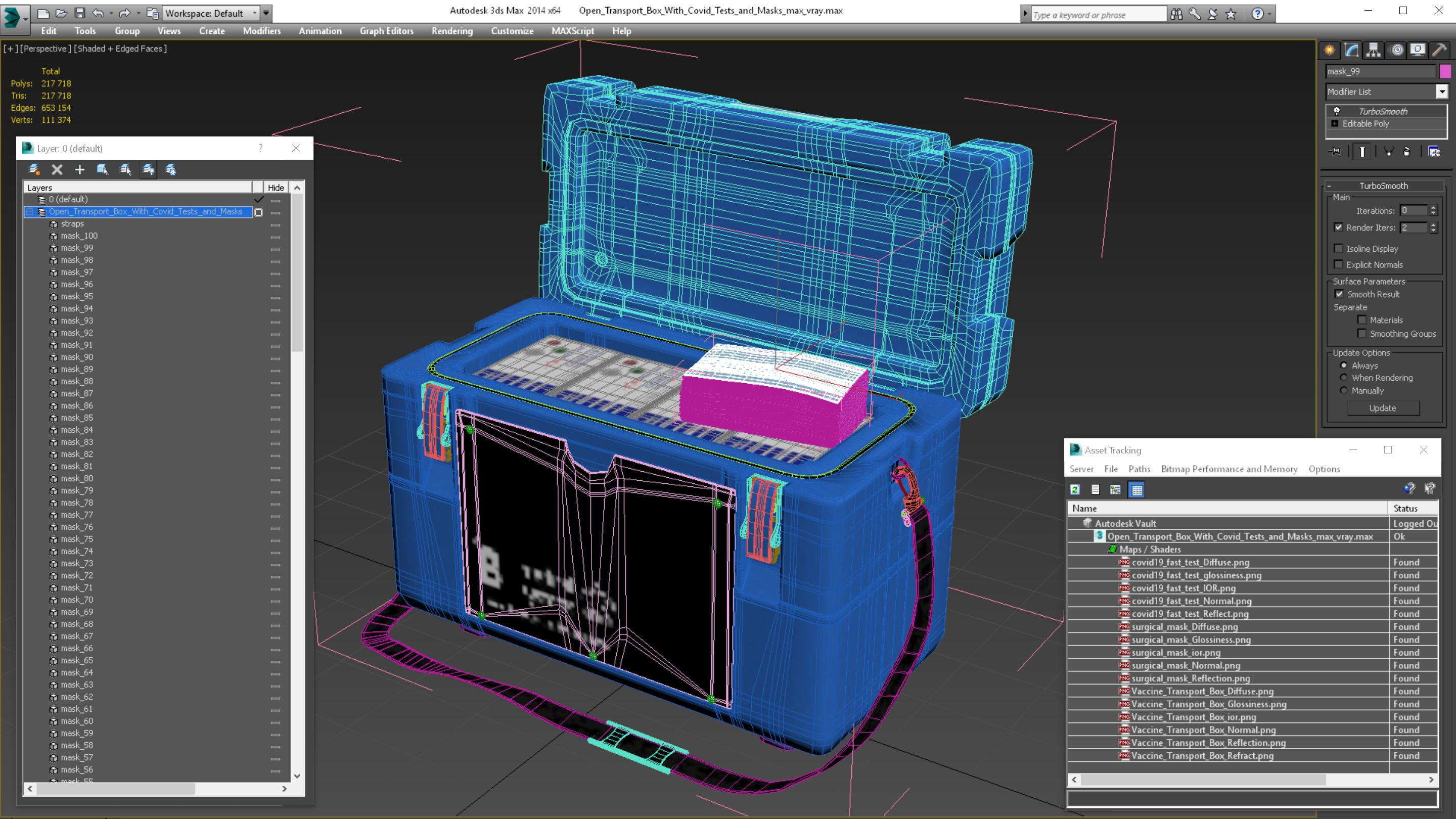The height and width of the screenshot is (819, 1456).
Task: Click the New Scene icon in the title bar
Action: [43, 13]
